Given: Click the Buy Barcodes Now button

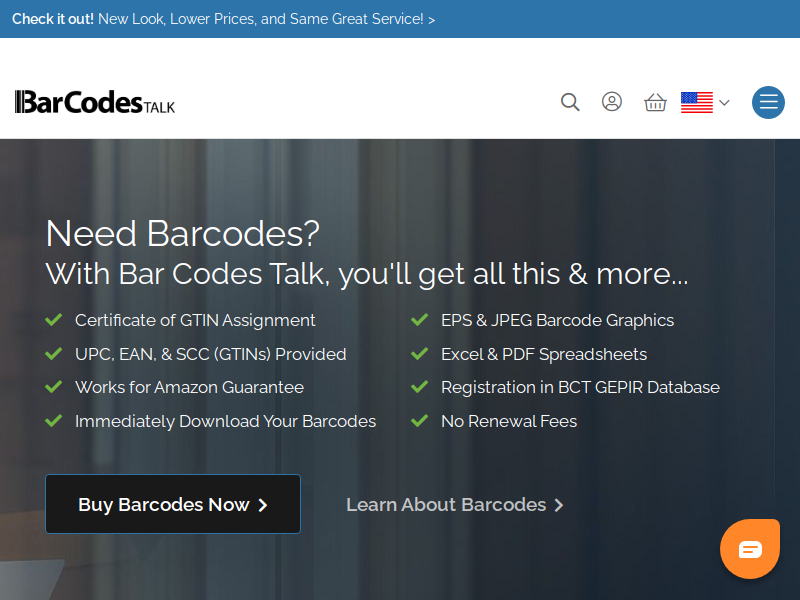Looking at the screenshot, I should pyautogui.click(x=173, y=504).
